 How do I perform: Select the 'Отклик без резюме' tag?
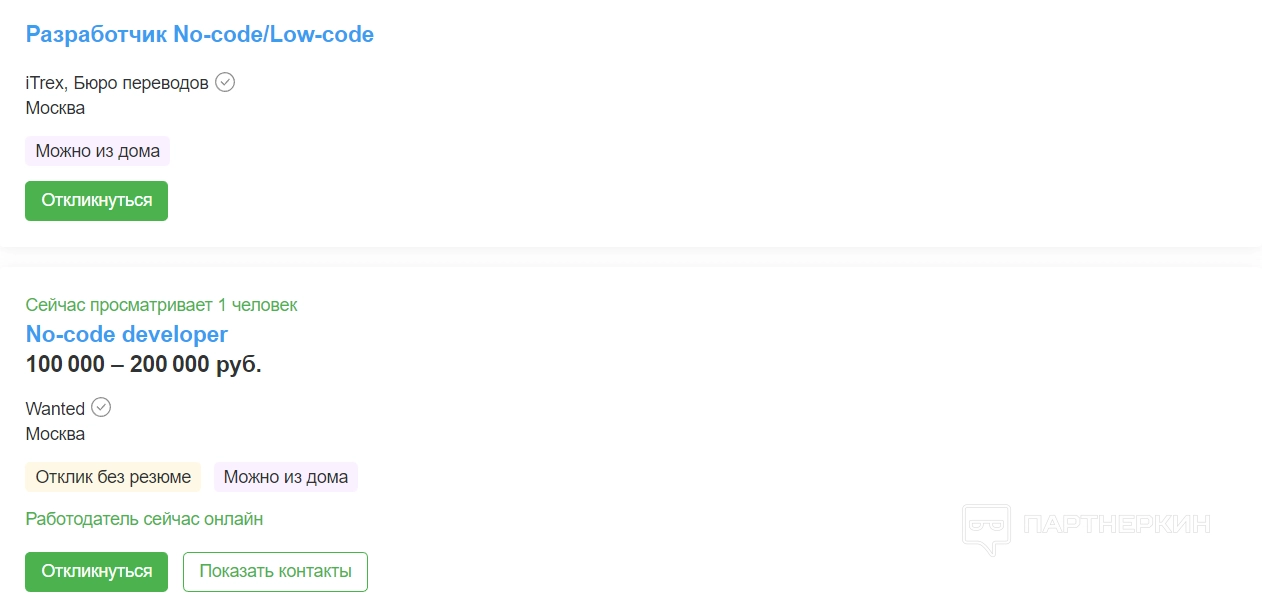click(x=113, y=477)
